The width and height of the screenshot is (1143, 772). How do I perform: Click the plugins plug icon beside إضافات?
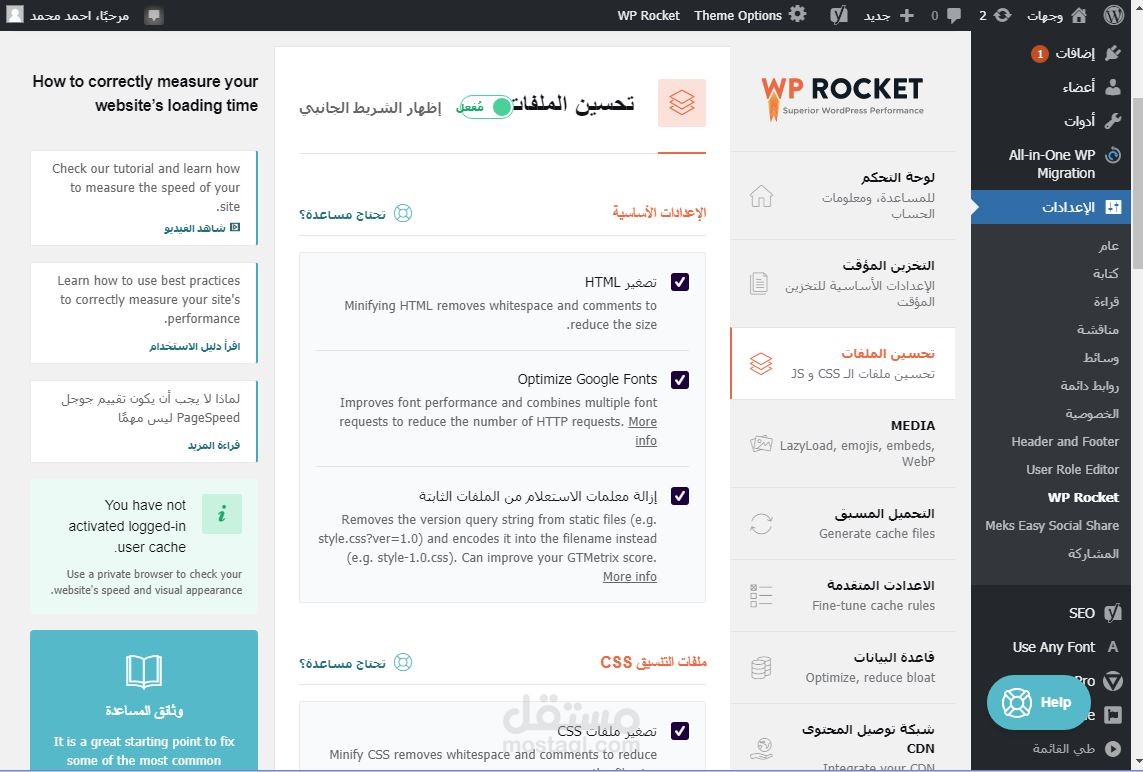click(1113, 53)
